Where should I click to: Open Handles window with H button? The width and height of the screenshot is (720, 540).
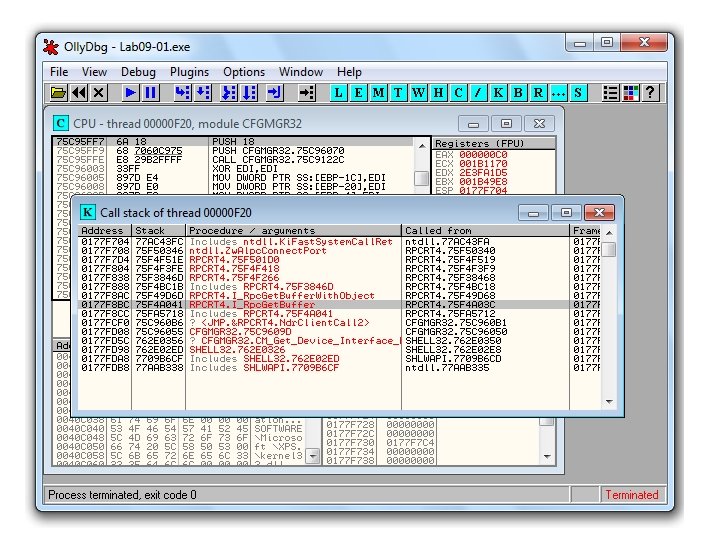pyautogui.click(x=438, y=93)
